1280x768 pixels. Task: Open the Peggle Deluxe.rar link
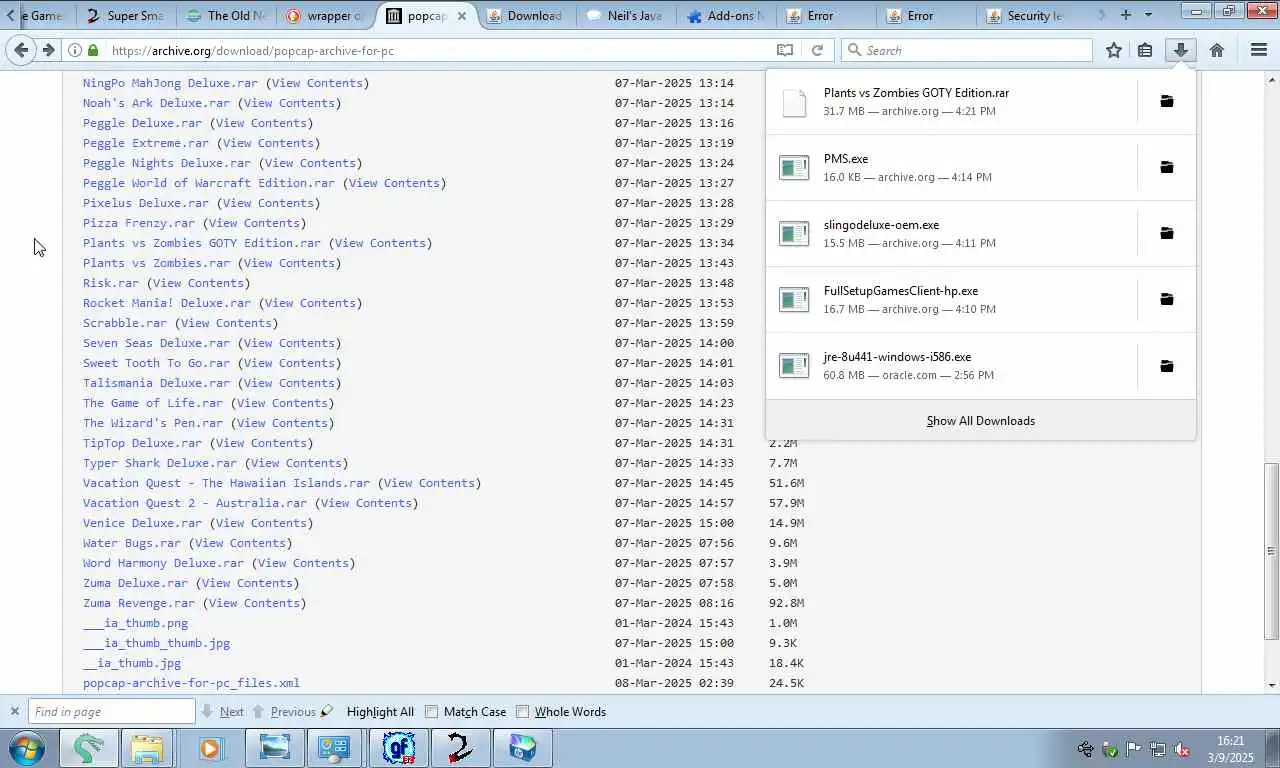[x=142, y=123]
